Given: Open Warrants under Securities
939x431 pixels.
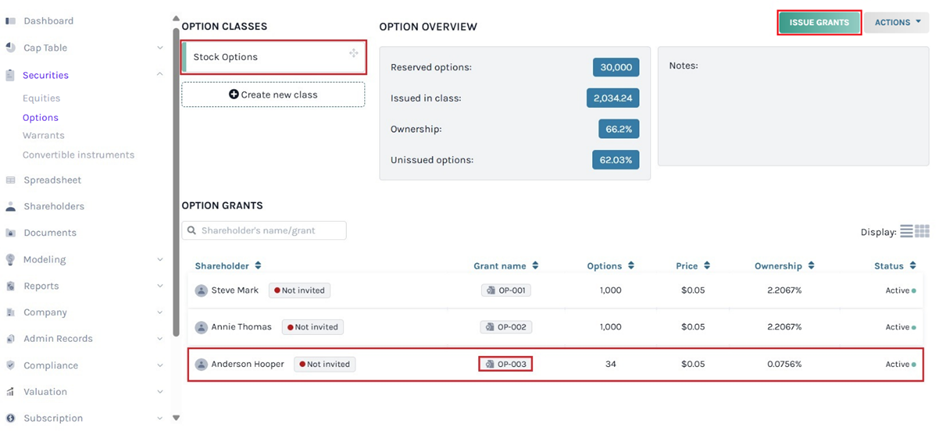Looking at the screenshot, I should tap(43, 136).
